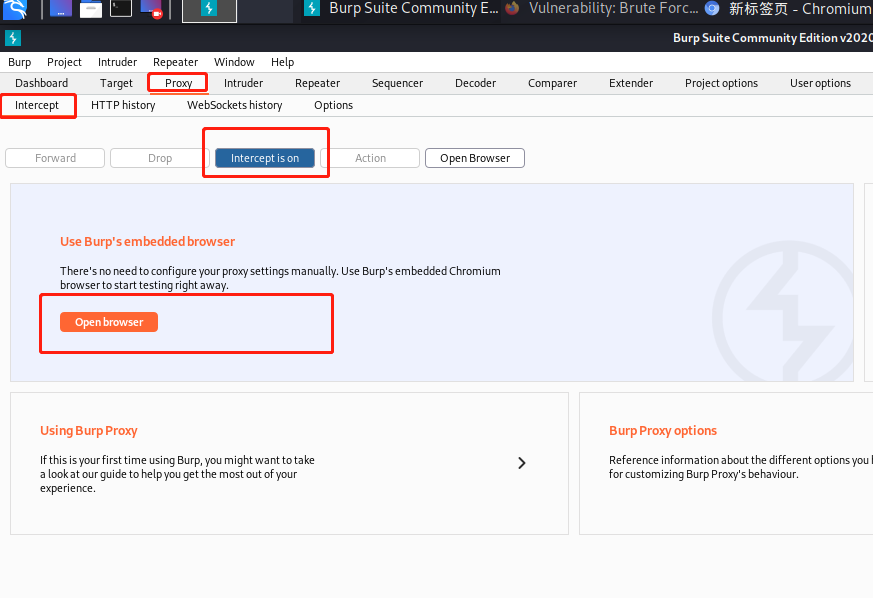
Task: Open the Burp menu
Action: click(x=19, y=62)
